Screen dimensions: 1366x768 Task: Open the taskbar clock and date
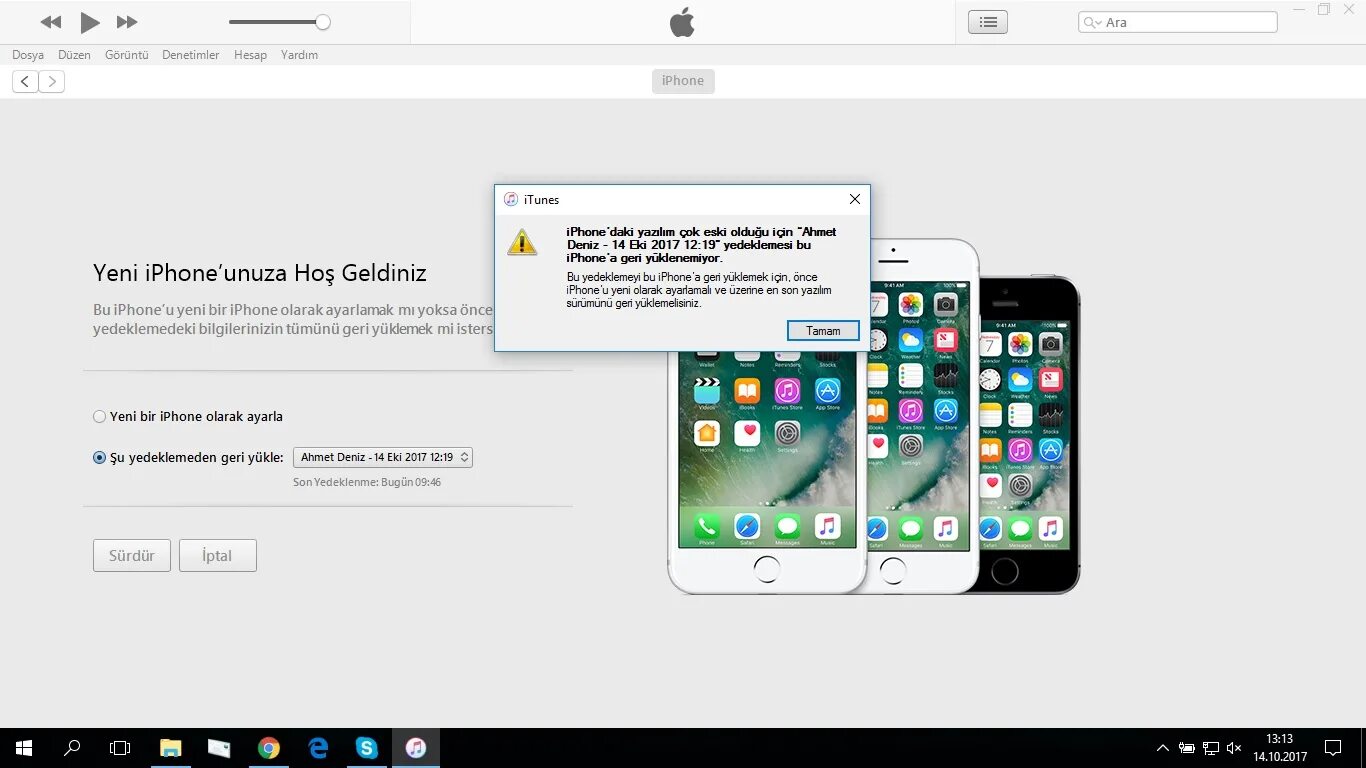[x=1280, y=748]
